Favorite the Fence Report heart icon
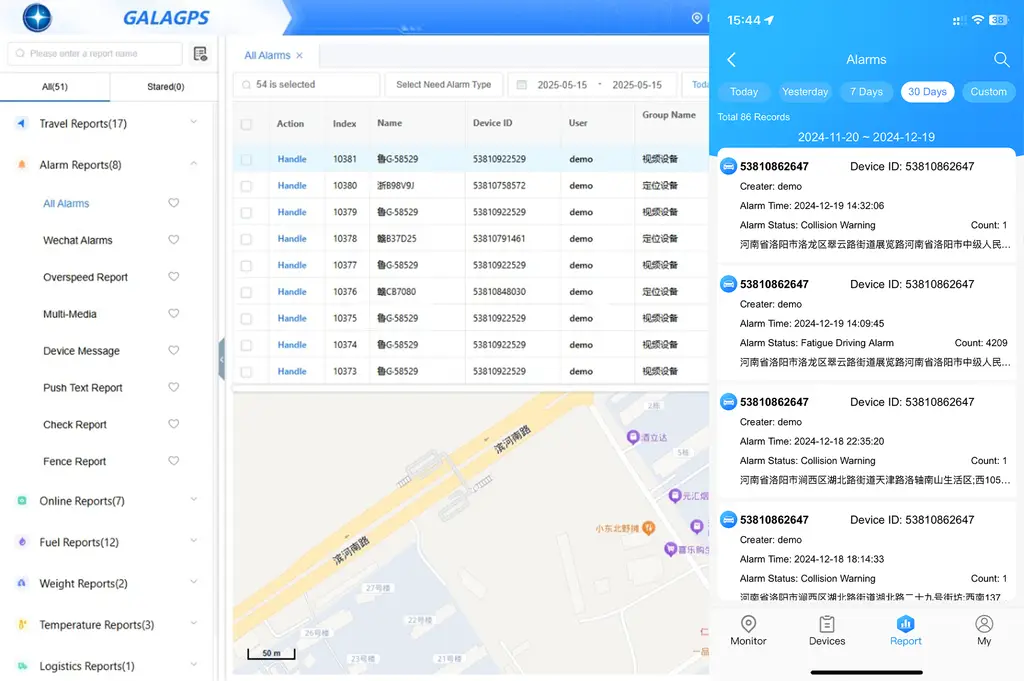This screenshot has height=681, width=1024. tap(173, 460)
